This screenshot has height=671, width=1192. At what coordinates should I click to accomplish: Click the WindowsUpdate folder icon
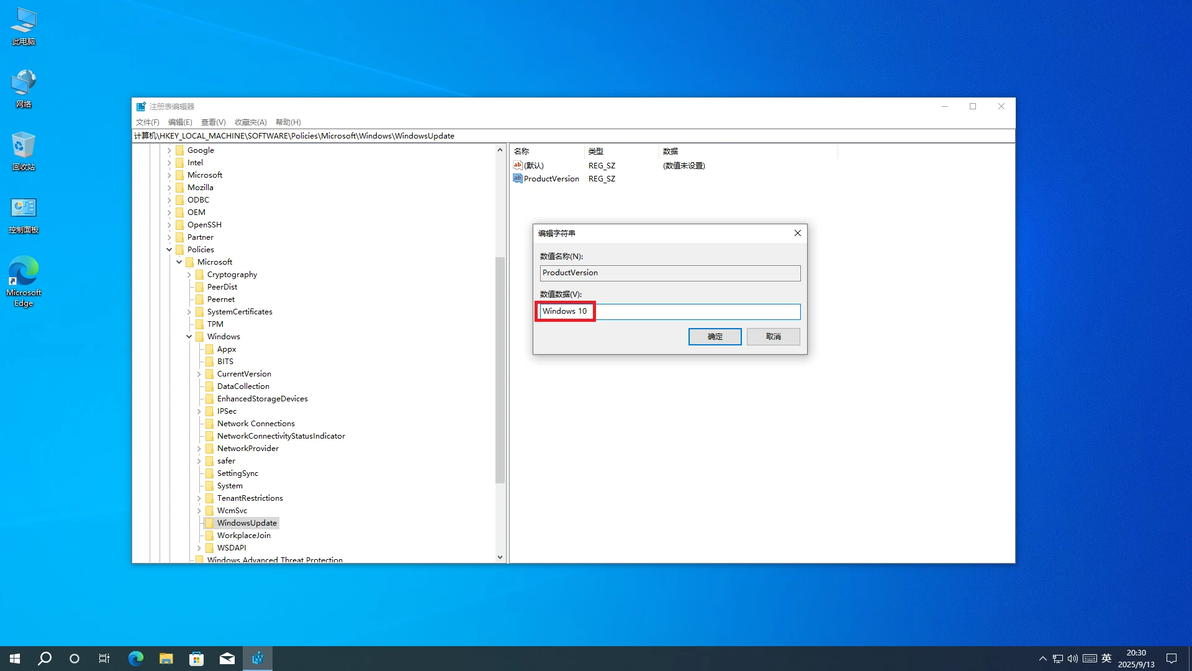209,523
